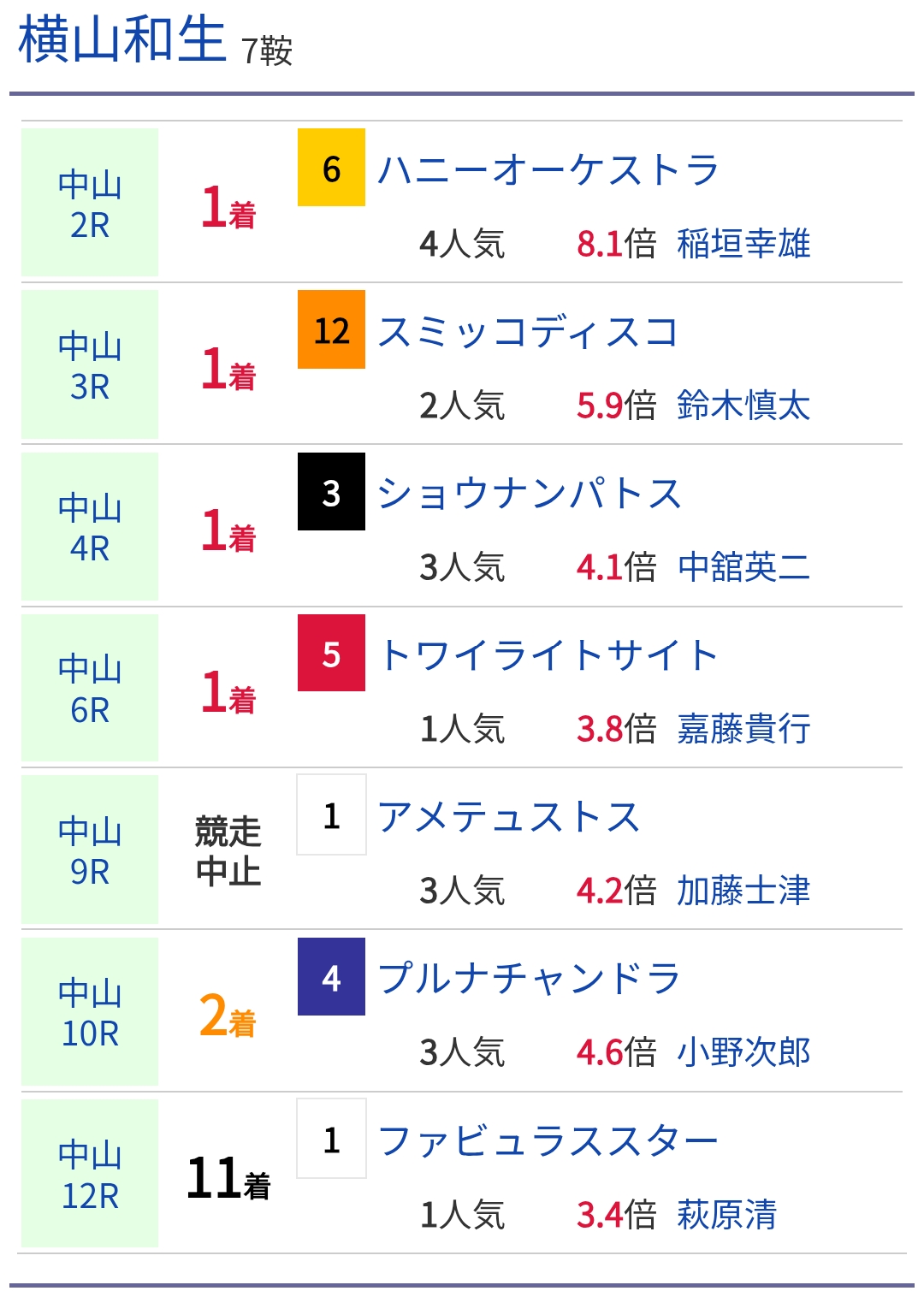Select the 中山 12R race cell
Viewport: 924px width, 1291px height.
[x=90, y=1174]
